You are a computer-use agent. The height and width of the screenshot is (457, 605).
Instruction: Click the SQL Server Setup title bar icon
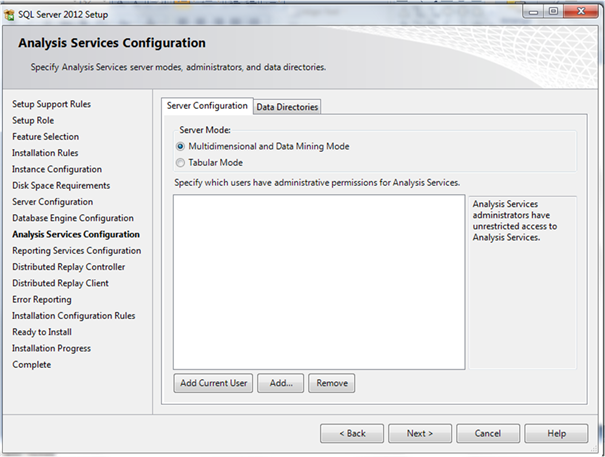9,15
